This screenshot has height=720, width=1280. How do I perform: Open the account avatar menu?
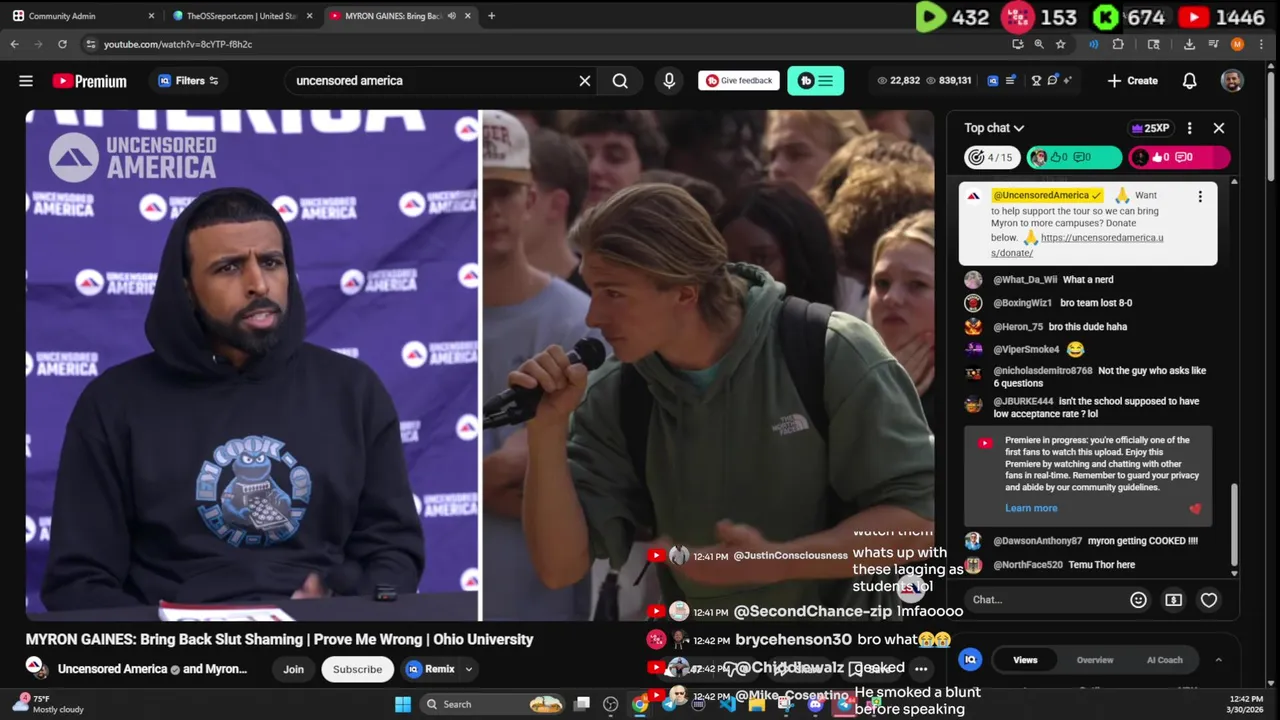tap(1232, 81)
